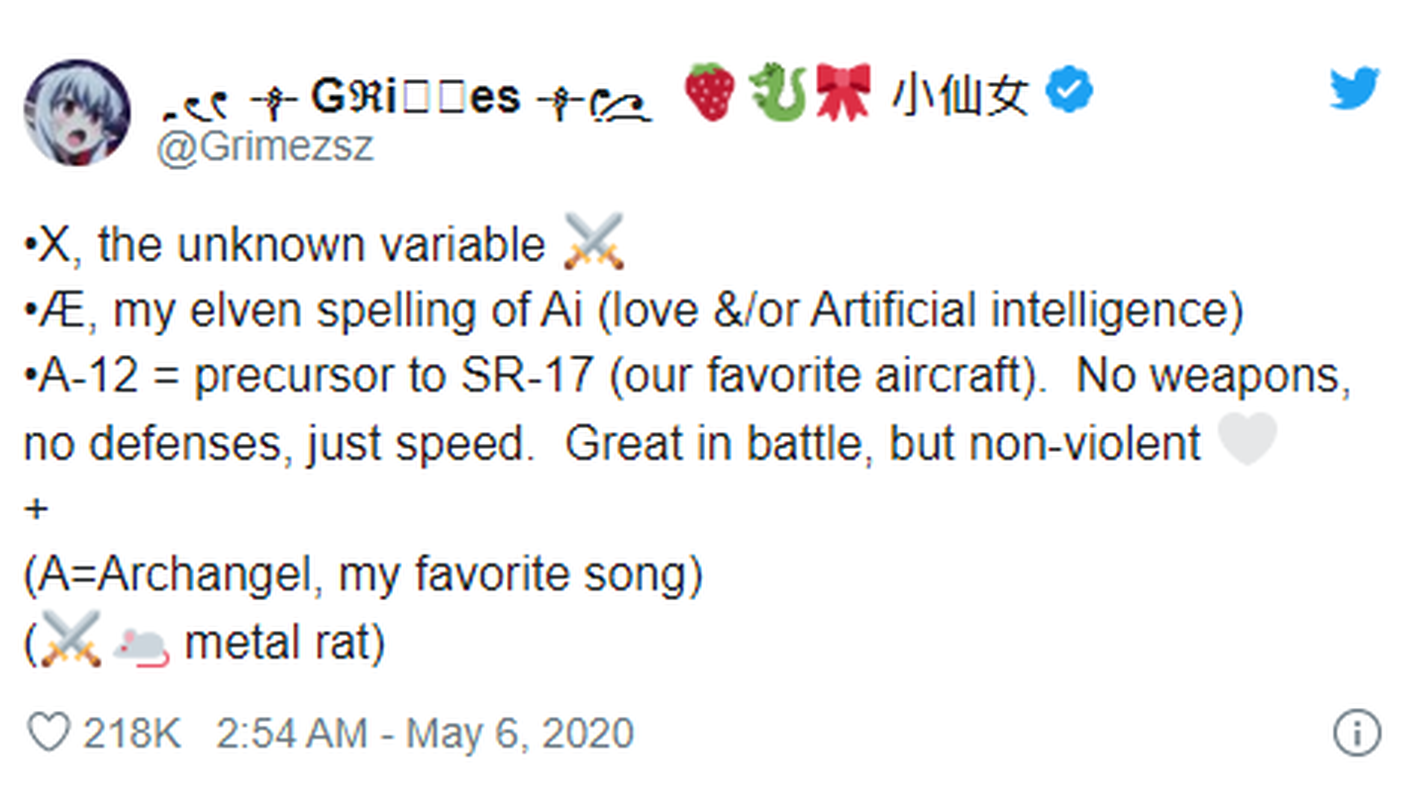This screenshot has width=1408, height=792.
Task: Open the @Grimezsz handle link
Action: pyautogui.click(x=265, y=147)
